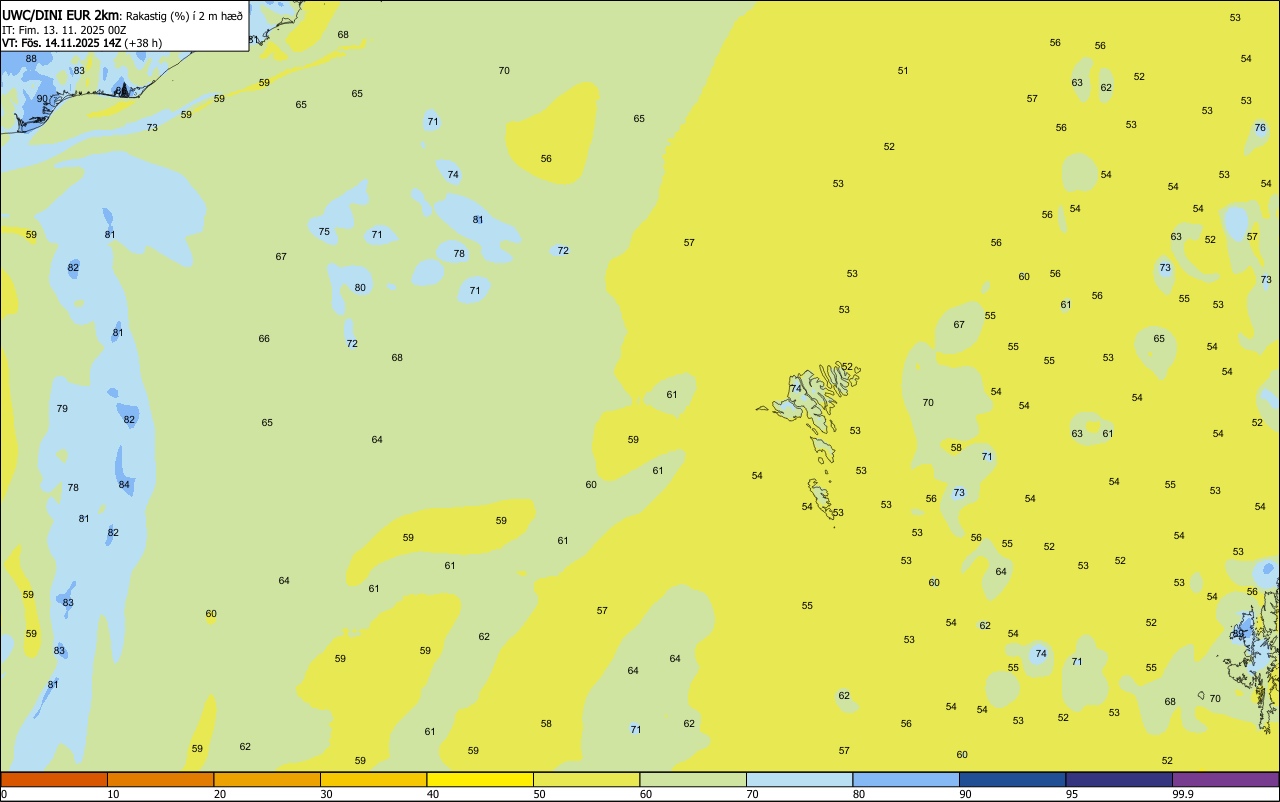
Task: Click the humidity value '79' on the map
Action: [62, 409]
